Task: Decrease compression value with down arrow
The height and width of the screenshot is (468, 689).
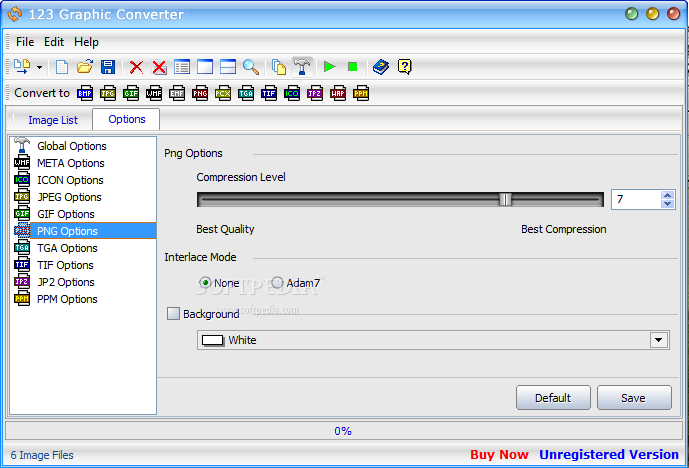Action: (667, 204)
